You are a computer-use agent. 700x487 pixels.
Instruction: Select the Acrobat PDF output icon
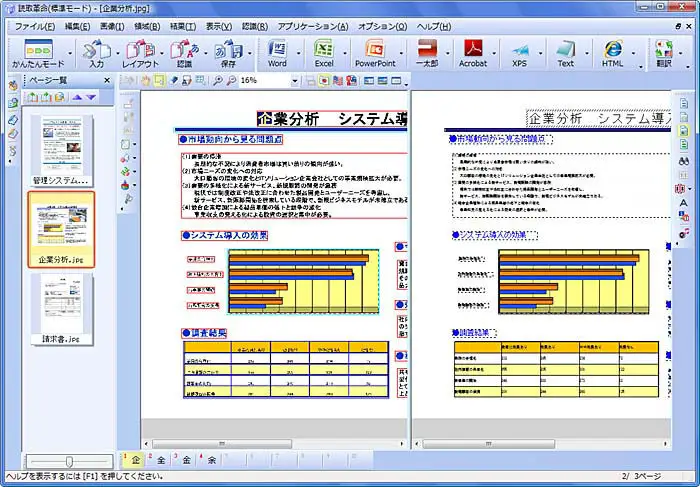[473, 52]
